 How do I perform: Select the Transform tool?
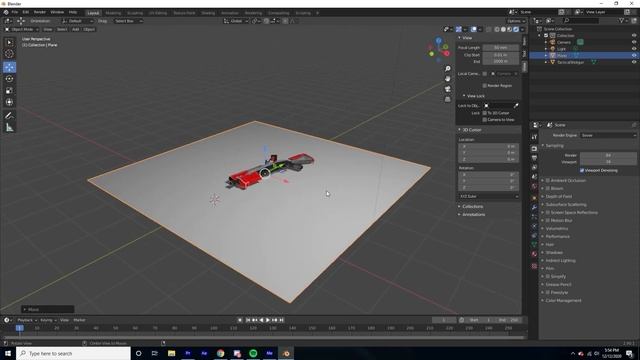click(x=9, y=102)
